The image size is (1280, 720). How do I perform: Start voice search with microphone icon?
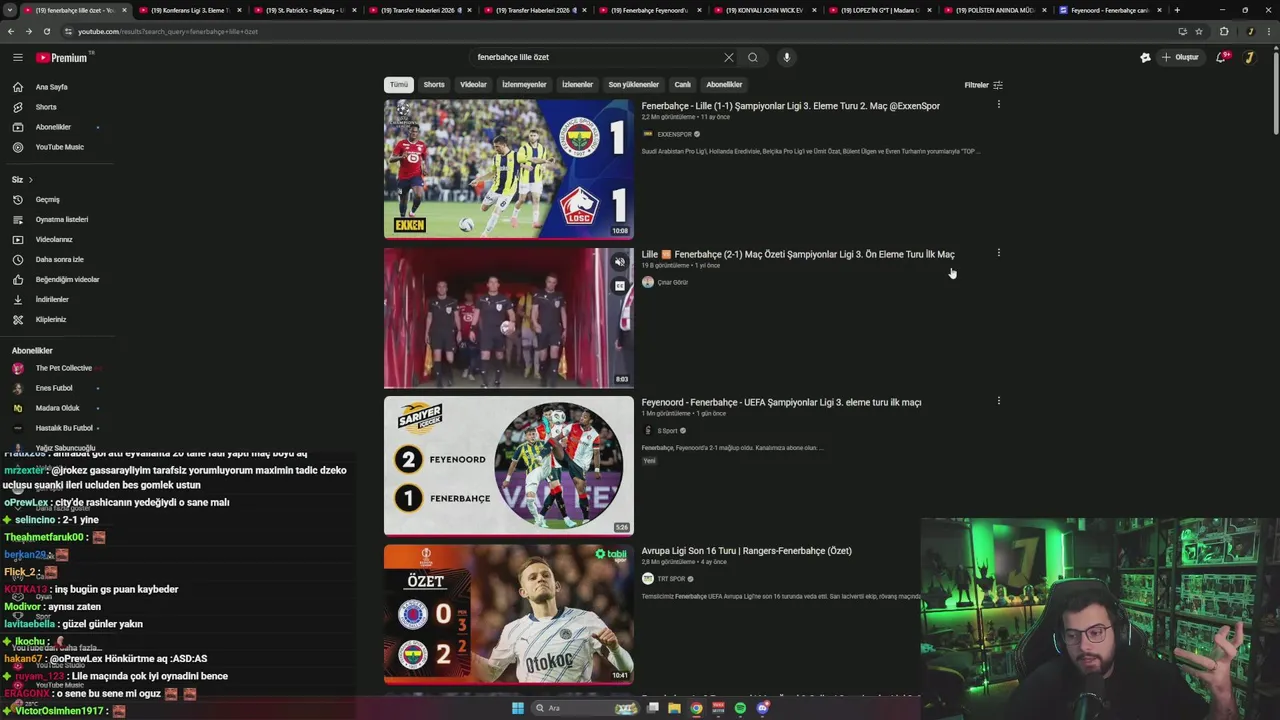point(787,57)
